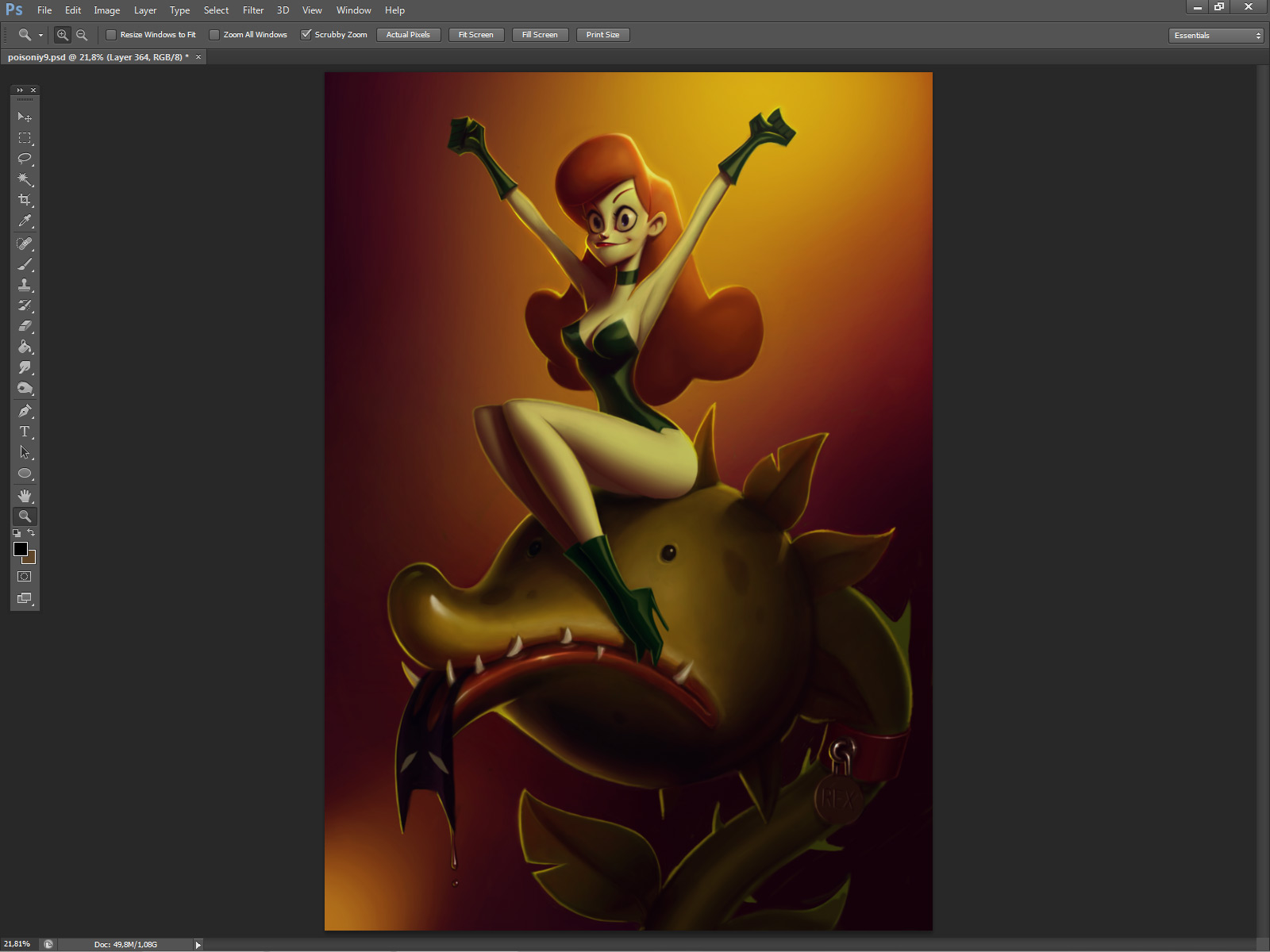Set the brown background color swatch
Image resolution: width=1270 pixels, height=952 pixels.
coord(32,559)
